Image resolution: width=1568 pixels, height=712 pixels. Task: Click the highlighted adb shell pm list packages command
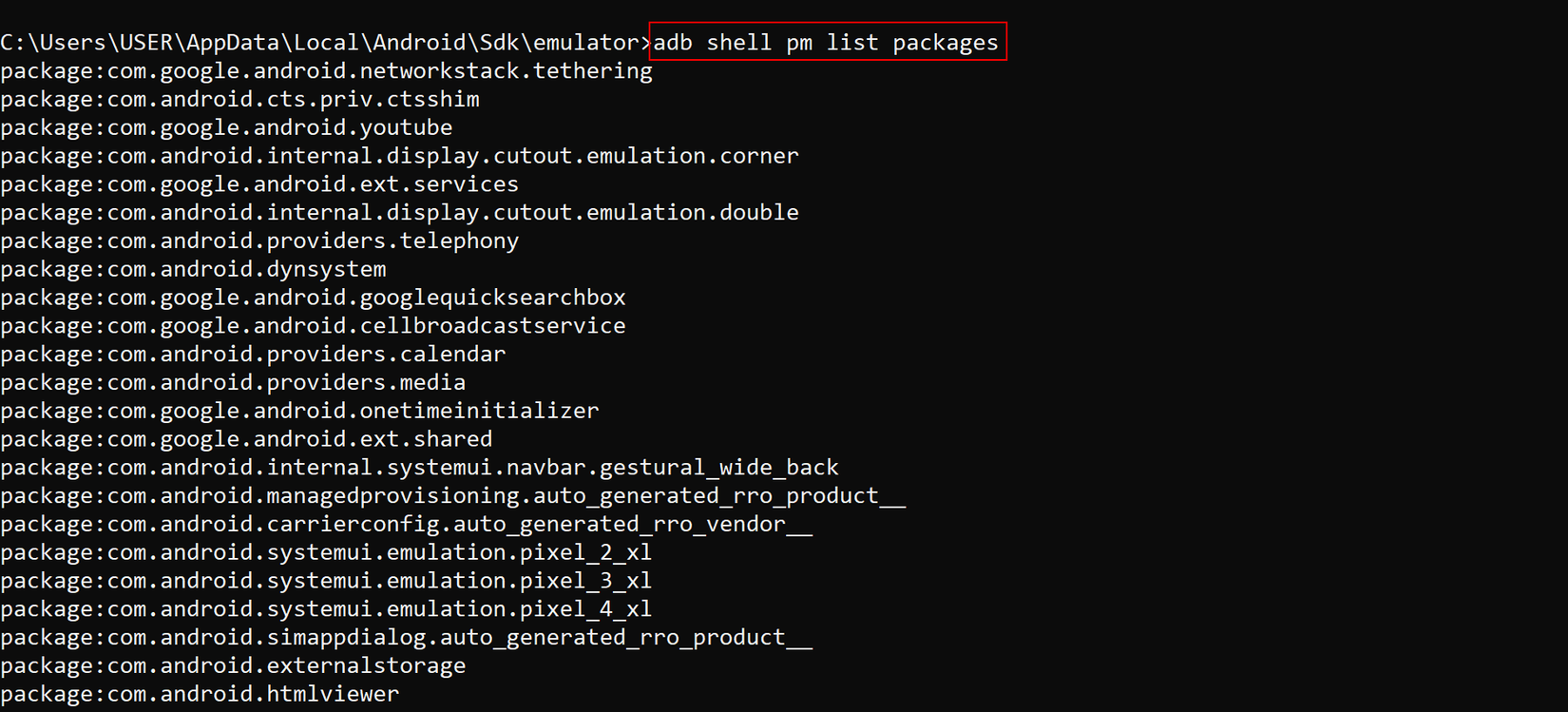point(826,43)
